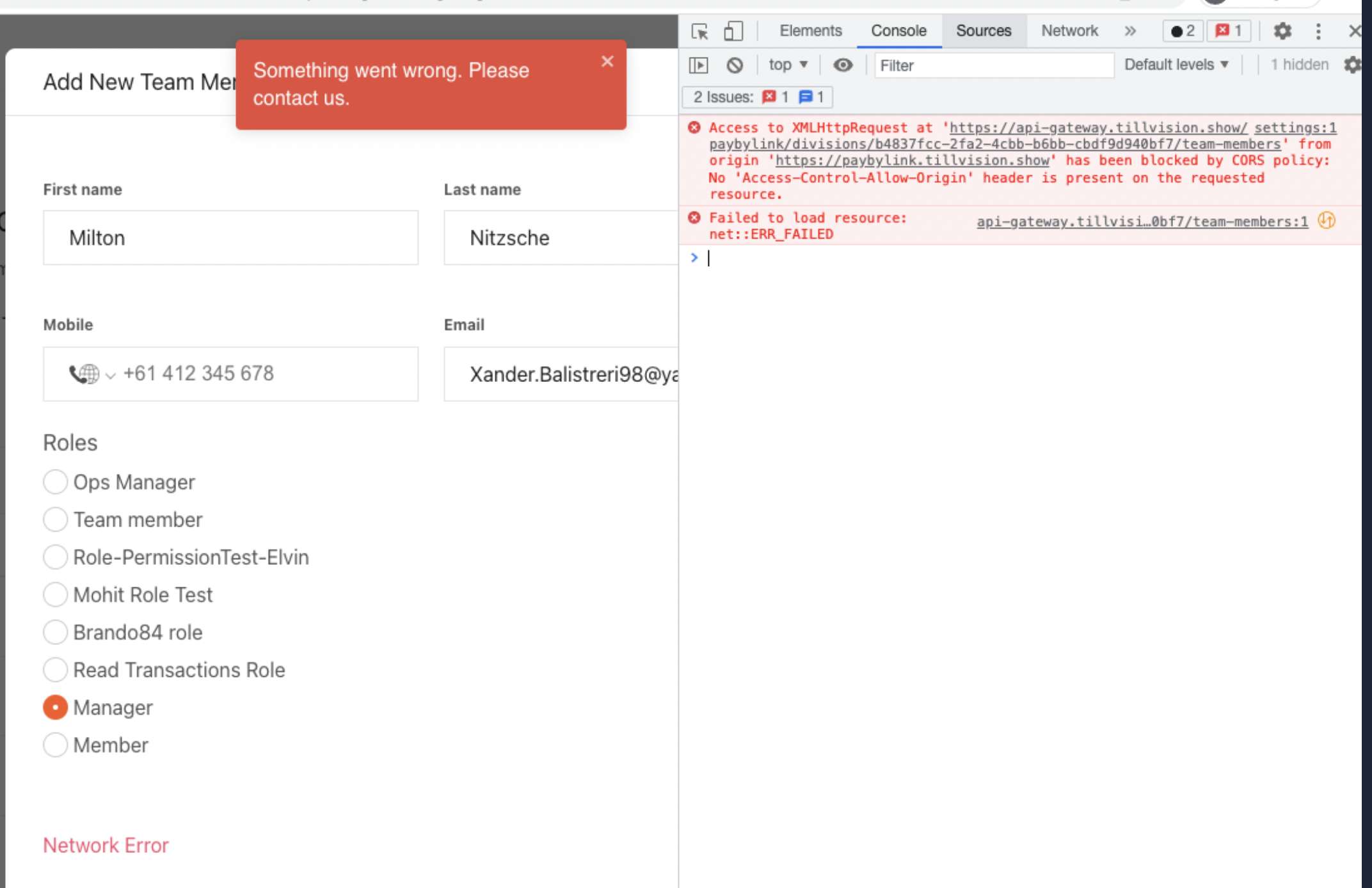The width and height of the screenshot is (1372, 888).
Task: Toggle the device toolbar icon
Action: tap(733, 31)
